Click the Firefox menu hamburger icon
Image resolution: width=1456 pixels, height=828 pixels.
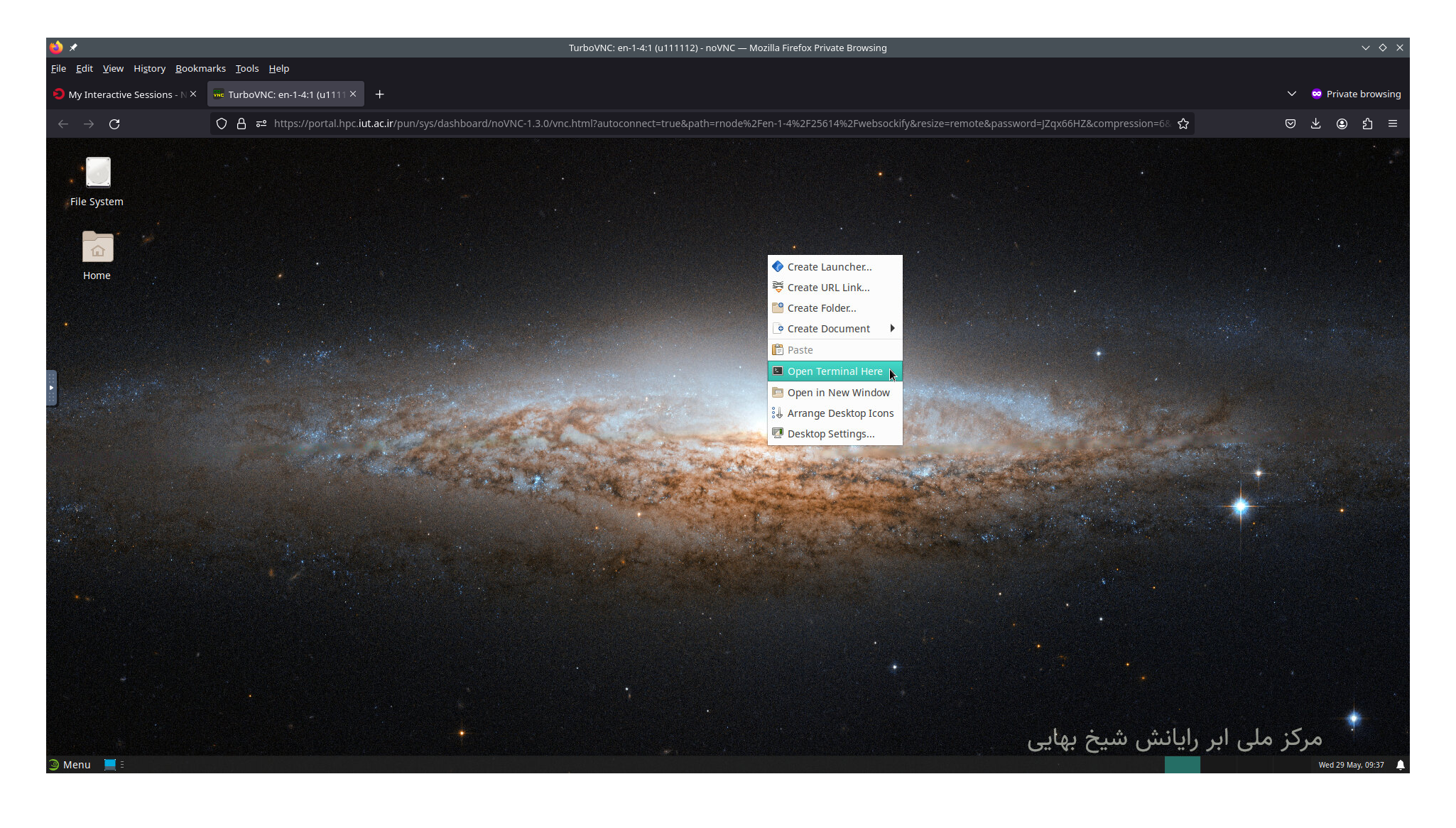[x=1393, y=123]
